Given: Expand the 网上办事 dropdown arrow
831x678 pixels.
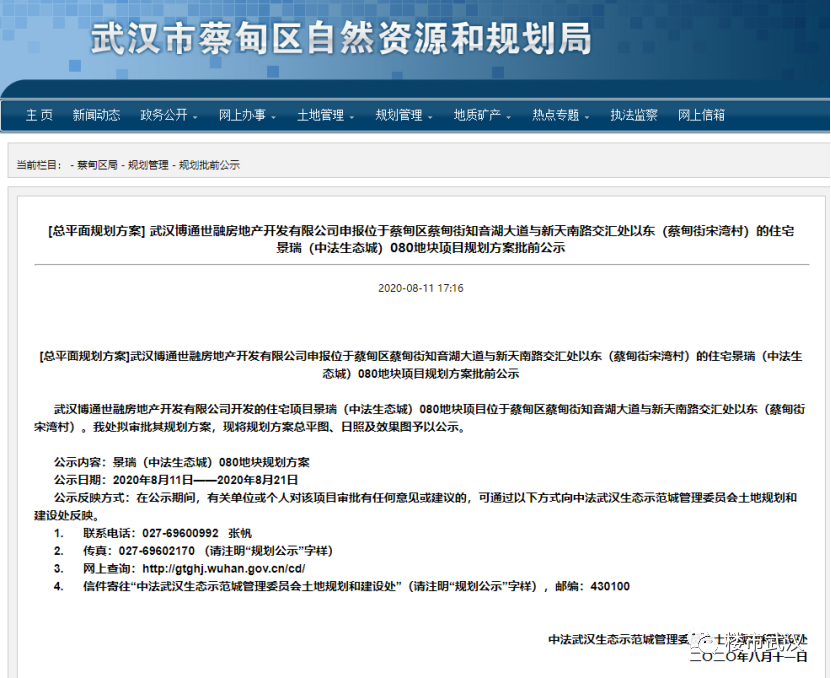Looking at the screenshot, I should click(x=273, y=117).
